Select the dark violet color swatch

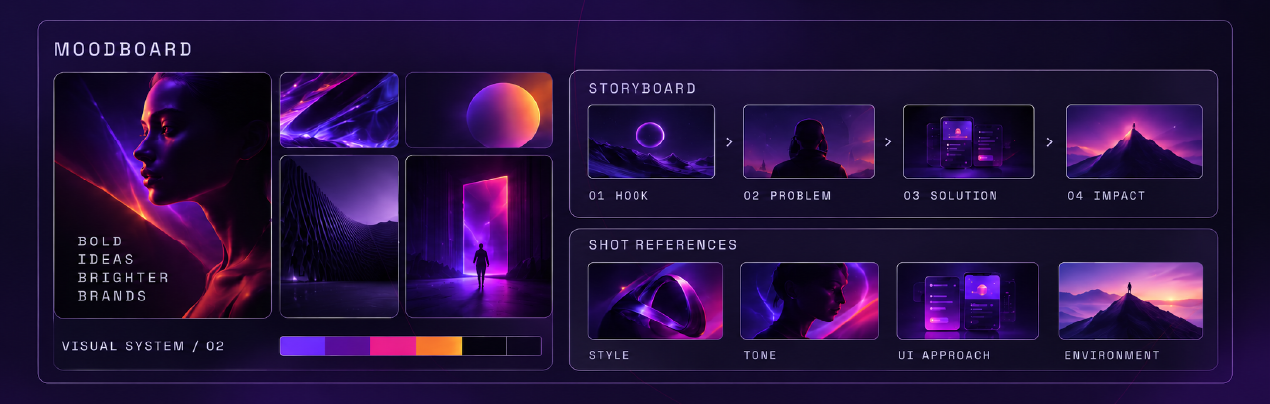[x=347, y=346]
